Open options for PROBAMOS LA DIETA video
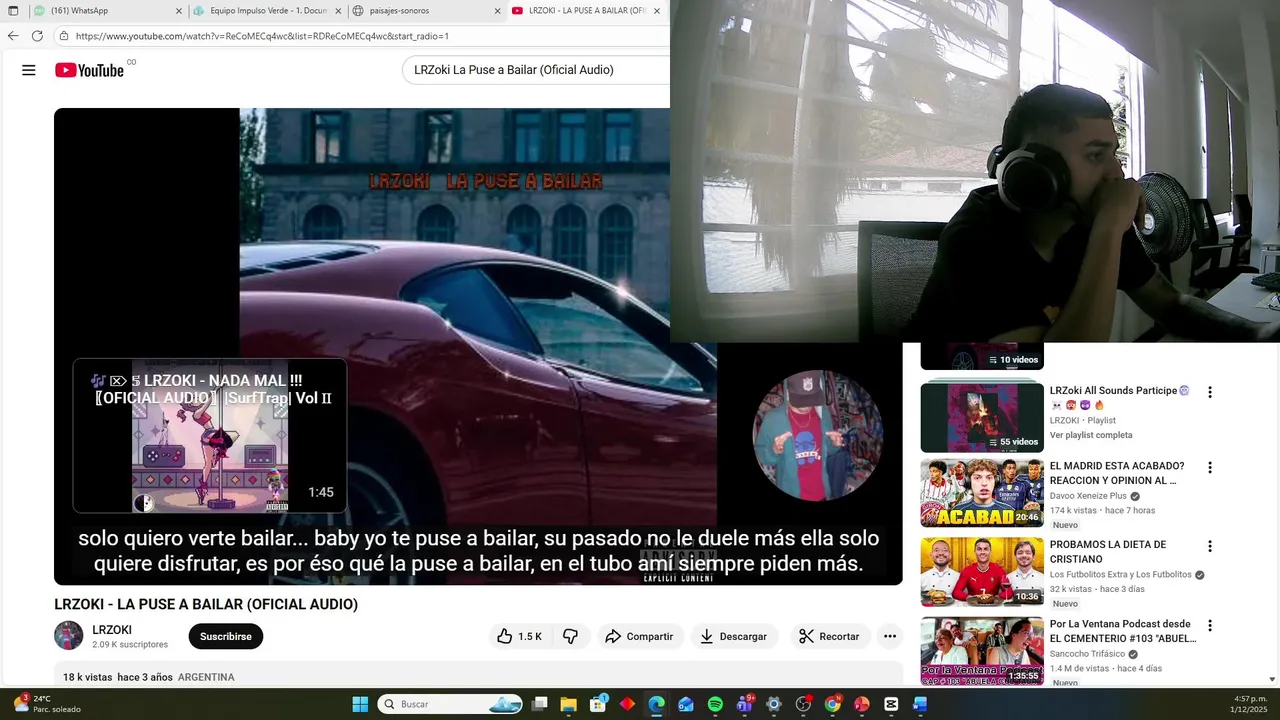The height and width of the screenshot is (720, 1280). [1210, 546]
